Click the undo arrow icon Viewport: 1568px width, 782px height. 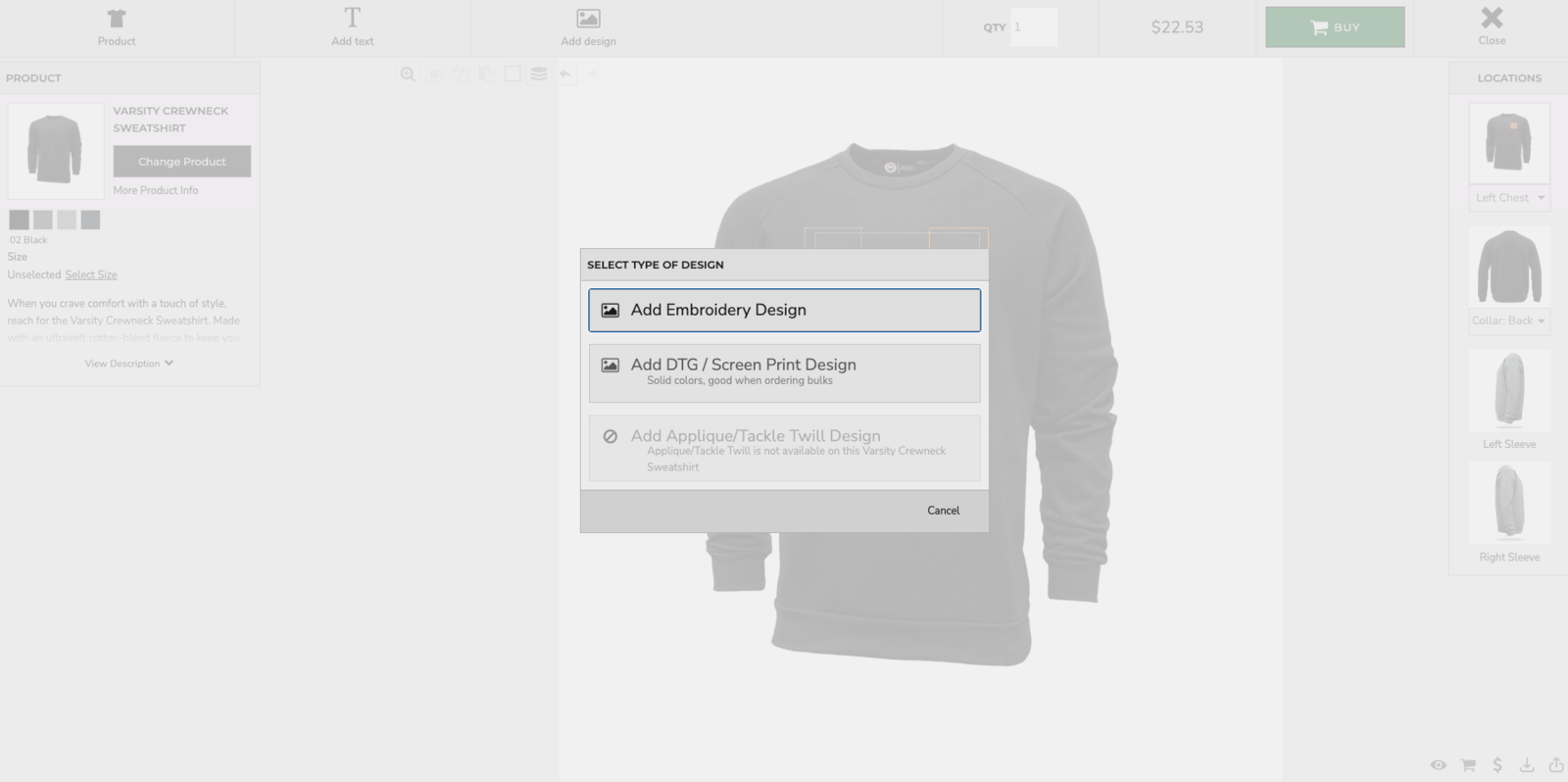[x=565, y=74]
